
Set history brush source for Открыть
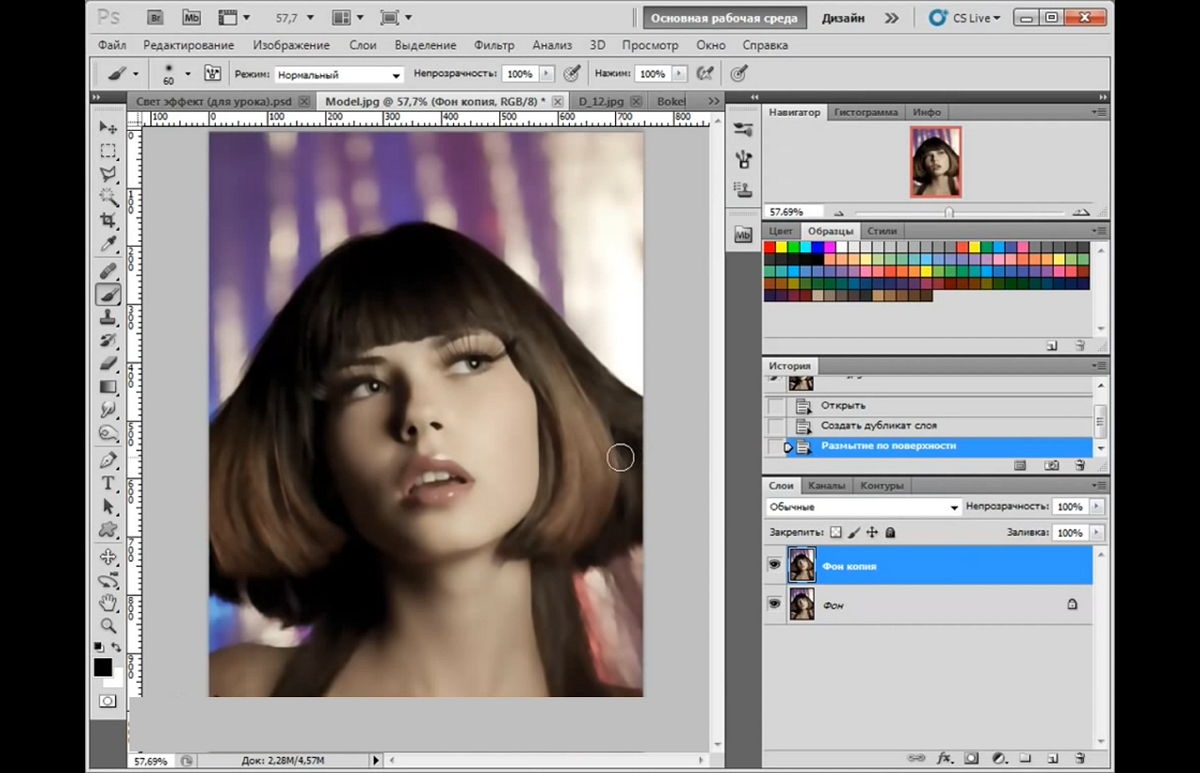pos(776,406)
